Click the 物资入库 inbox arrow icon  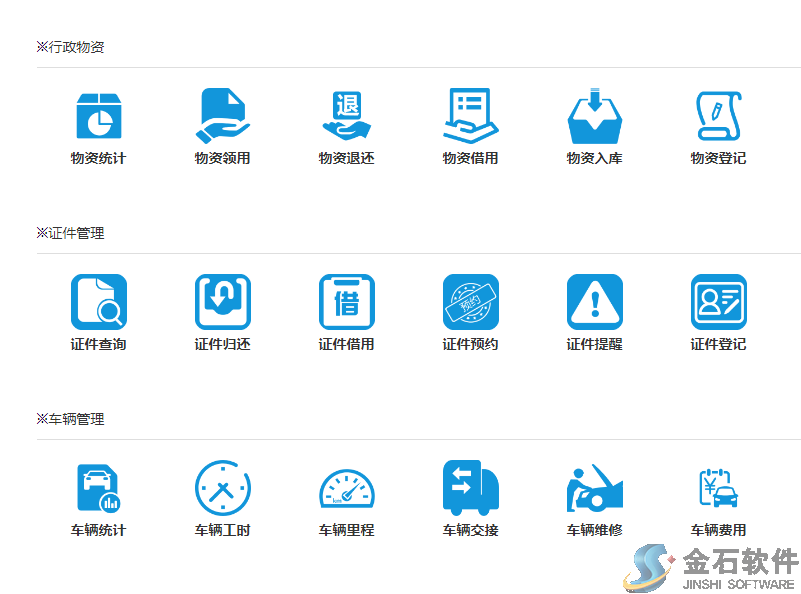(594, 116)
